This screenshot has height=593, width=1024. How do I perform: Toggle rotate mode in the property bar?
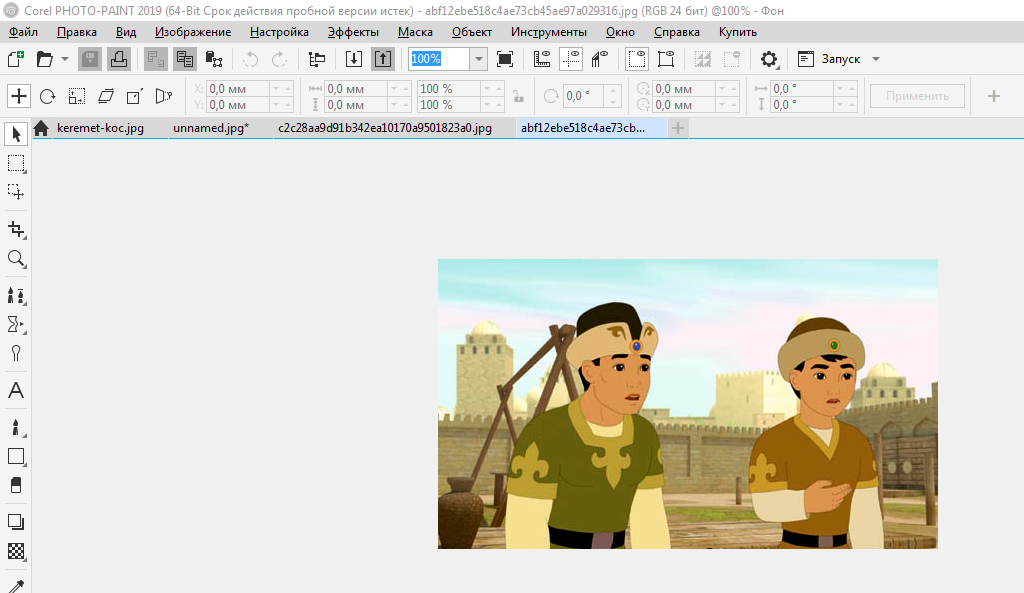click(47, 97)
